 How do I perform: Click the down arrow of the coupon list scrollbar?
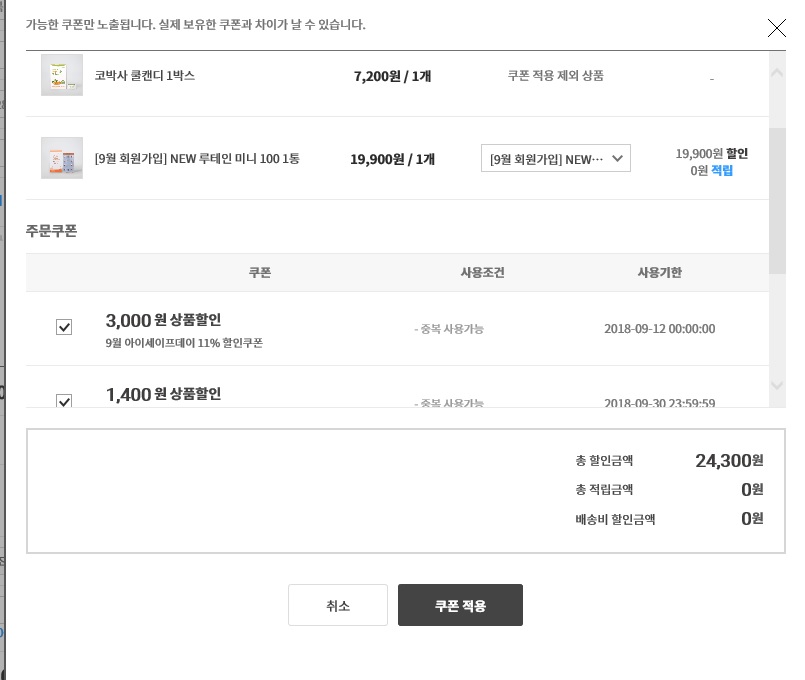(x=777, y=386)
